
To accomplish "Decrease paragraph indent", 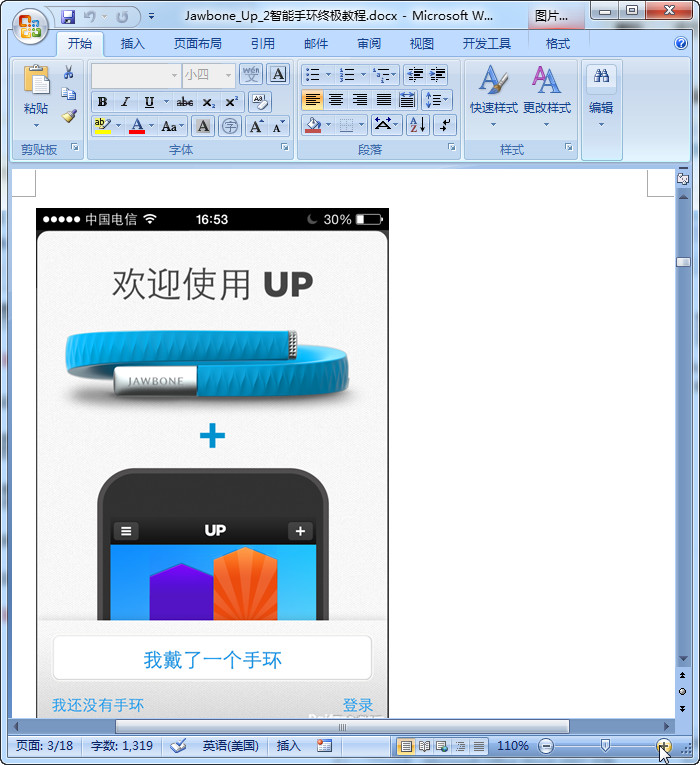I will 415,75.
